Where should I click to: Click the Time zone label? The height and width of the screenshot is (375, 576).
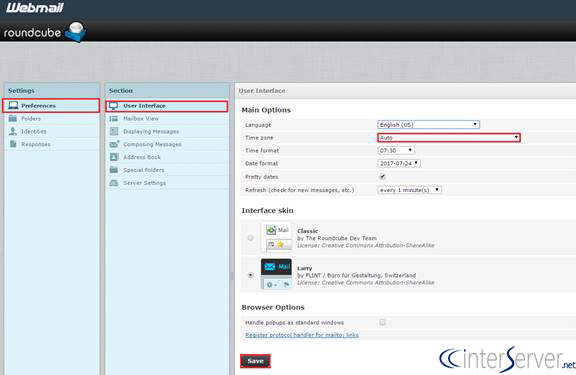pyautogui.click(x=259, y=137)
